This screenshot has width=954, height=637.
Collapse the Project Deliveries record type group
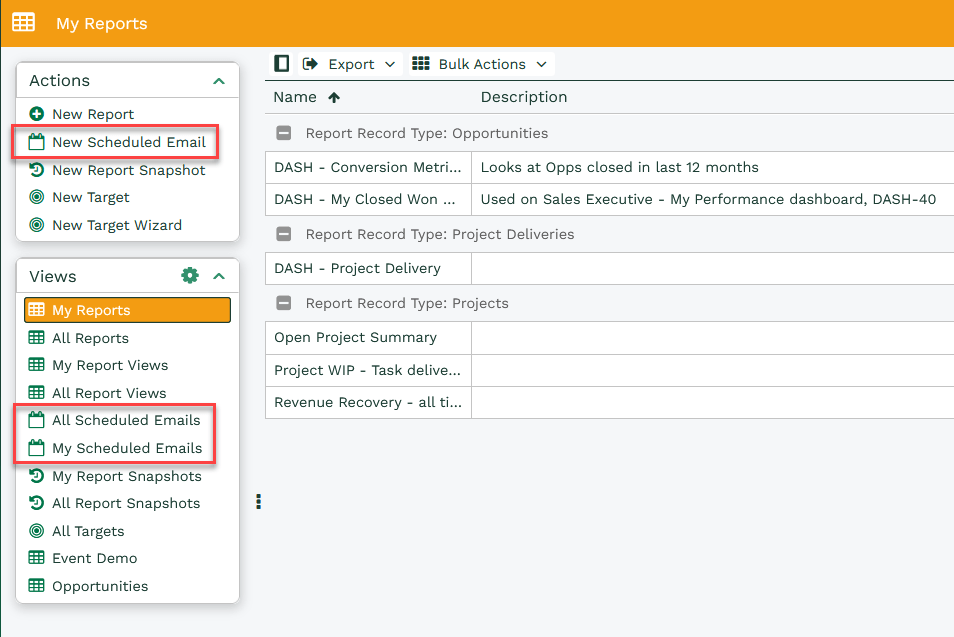point(284,234)
